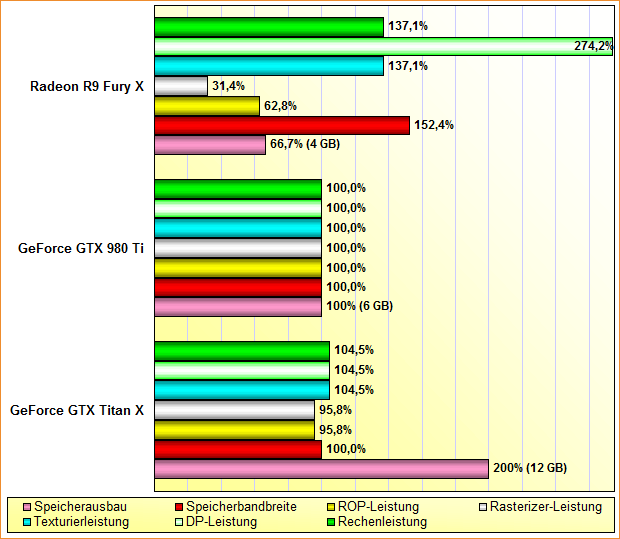Click the 62,8% value label

[x=280, y=106]
